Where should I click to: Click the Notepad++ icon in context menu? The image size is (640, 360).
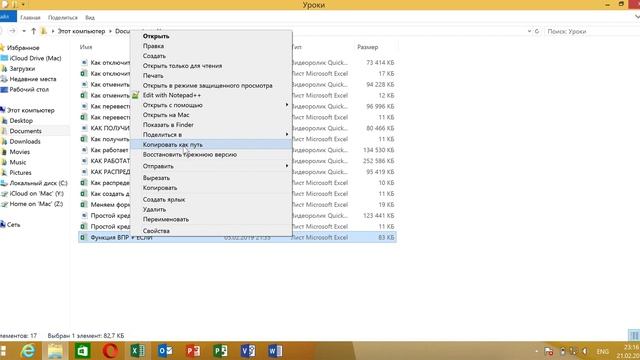tap(136, 95)
